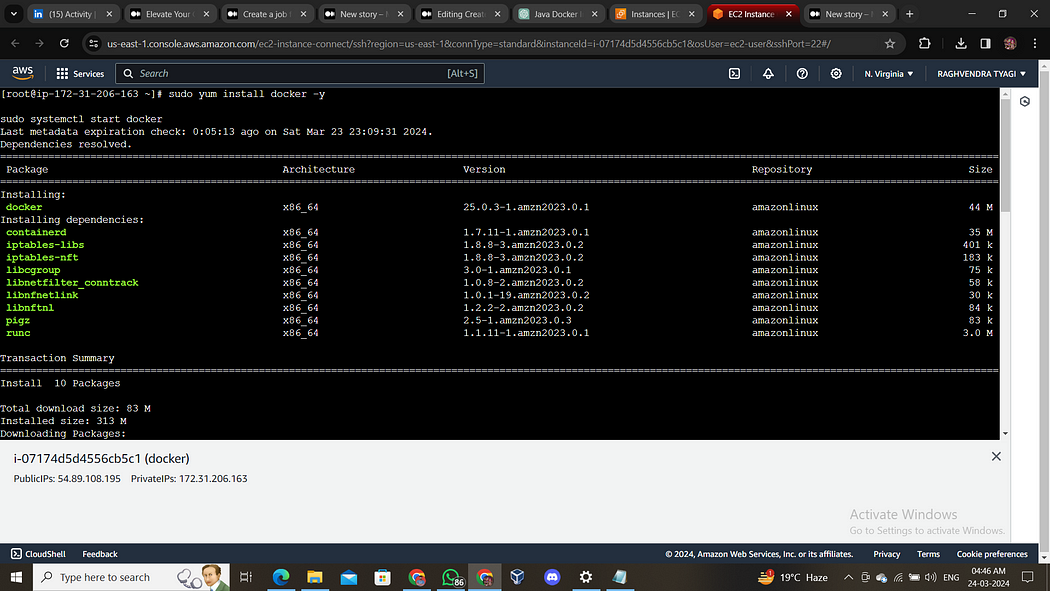Open WhatsApp from the taskbar
Screen dimensions: 1050x591
coord(451,577)
